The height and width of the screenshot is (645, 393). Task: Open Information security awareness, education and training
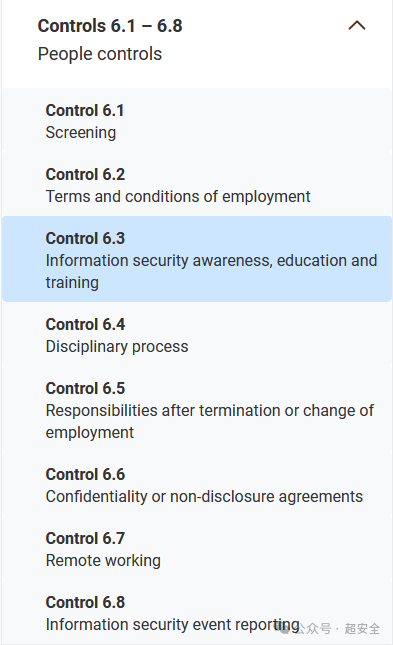pyautogui.click(x=212, y=271)
